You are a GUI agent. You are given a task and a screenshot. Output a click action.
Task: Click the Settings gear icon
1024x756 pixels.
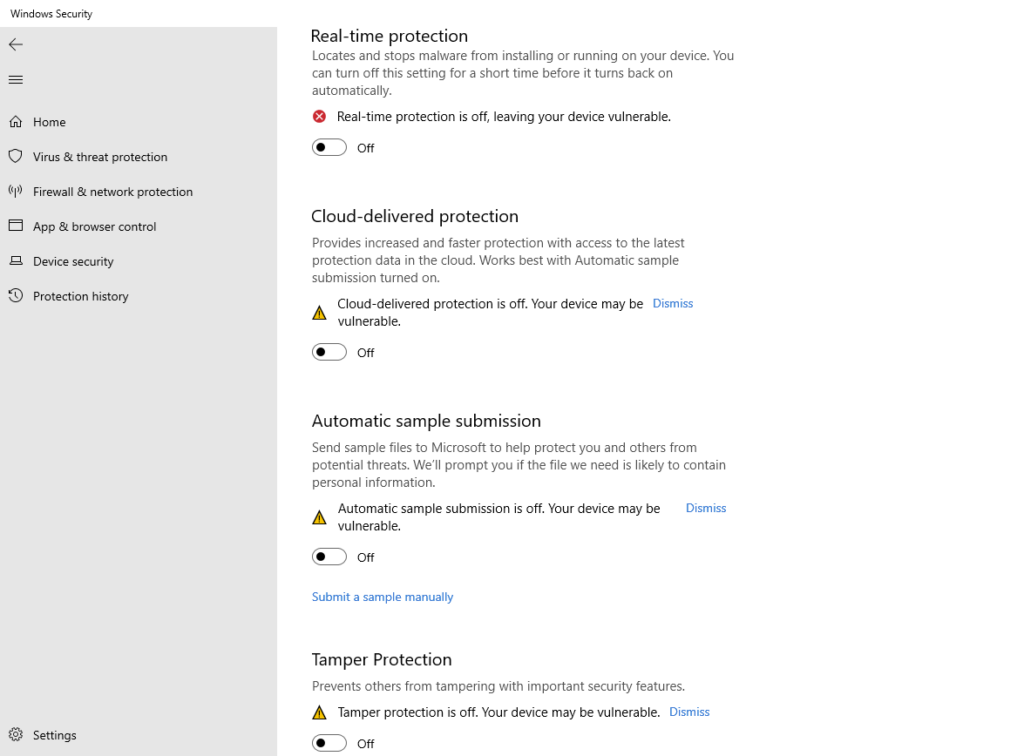(16, 735)
